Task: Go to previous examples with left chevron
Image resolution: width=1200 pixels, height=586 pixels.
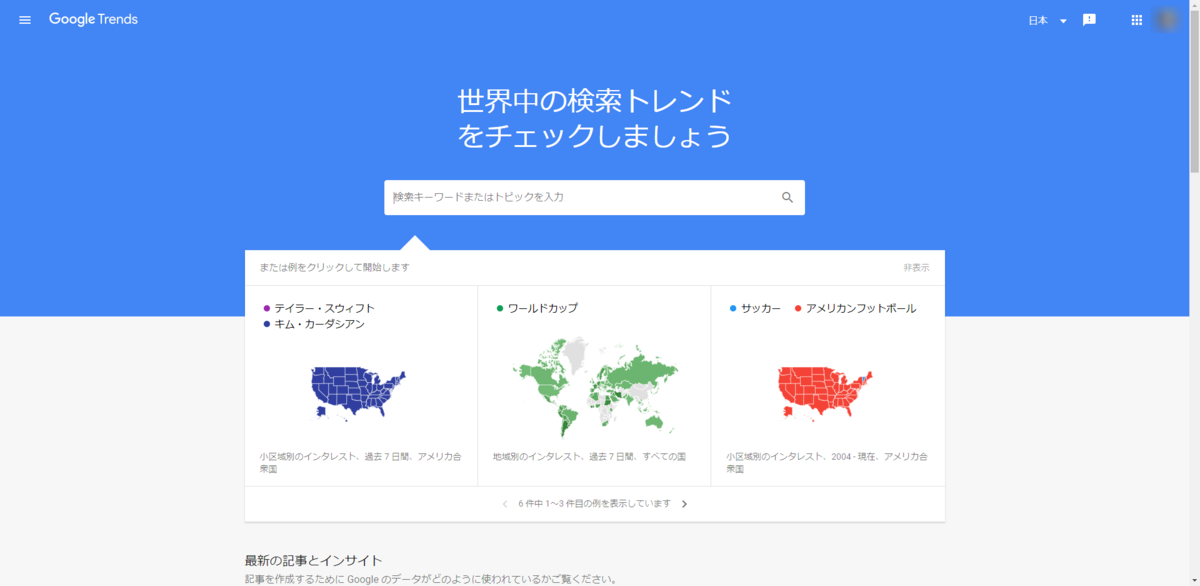Action: point(505,504)
